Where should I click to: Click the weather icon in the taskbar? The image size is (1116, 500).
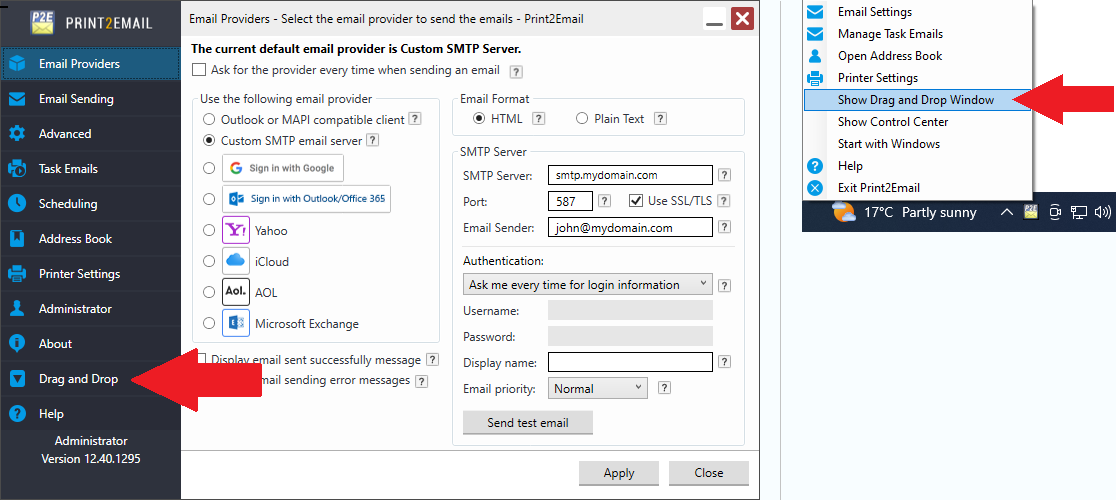[x=844, y=213]
